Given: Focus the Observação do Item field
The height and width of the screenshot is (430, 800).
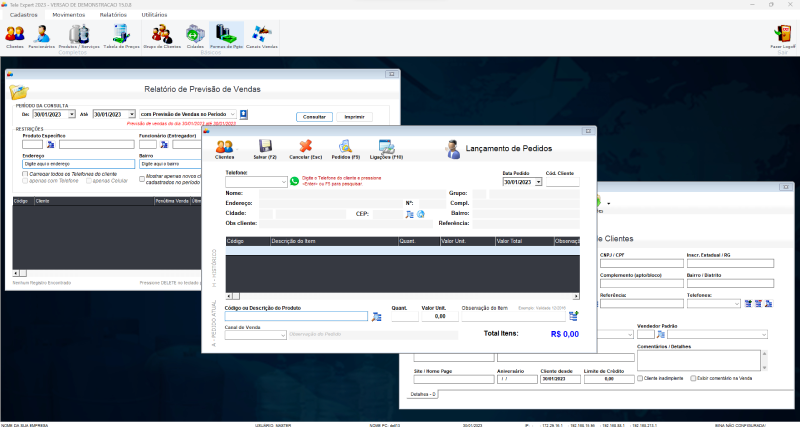Looking at the screenshot, I should click(x=514, y=316).
